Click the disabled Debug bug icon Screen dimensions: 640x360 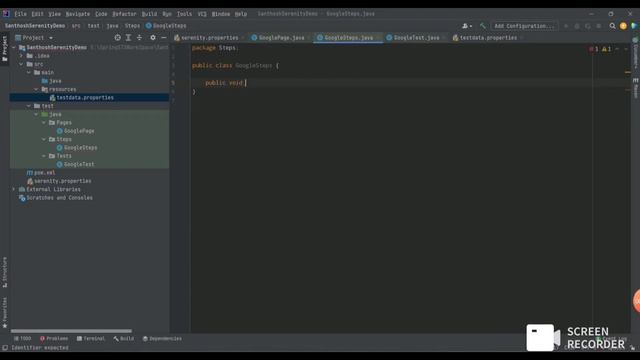(x=577, y=26)
